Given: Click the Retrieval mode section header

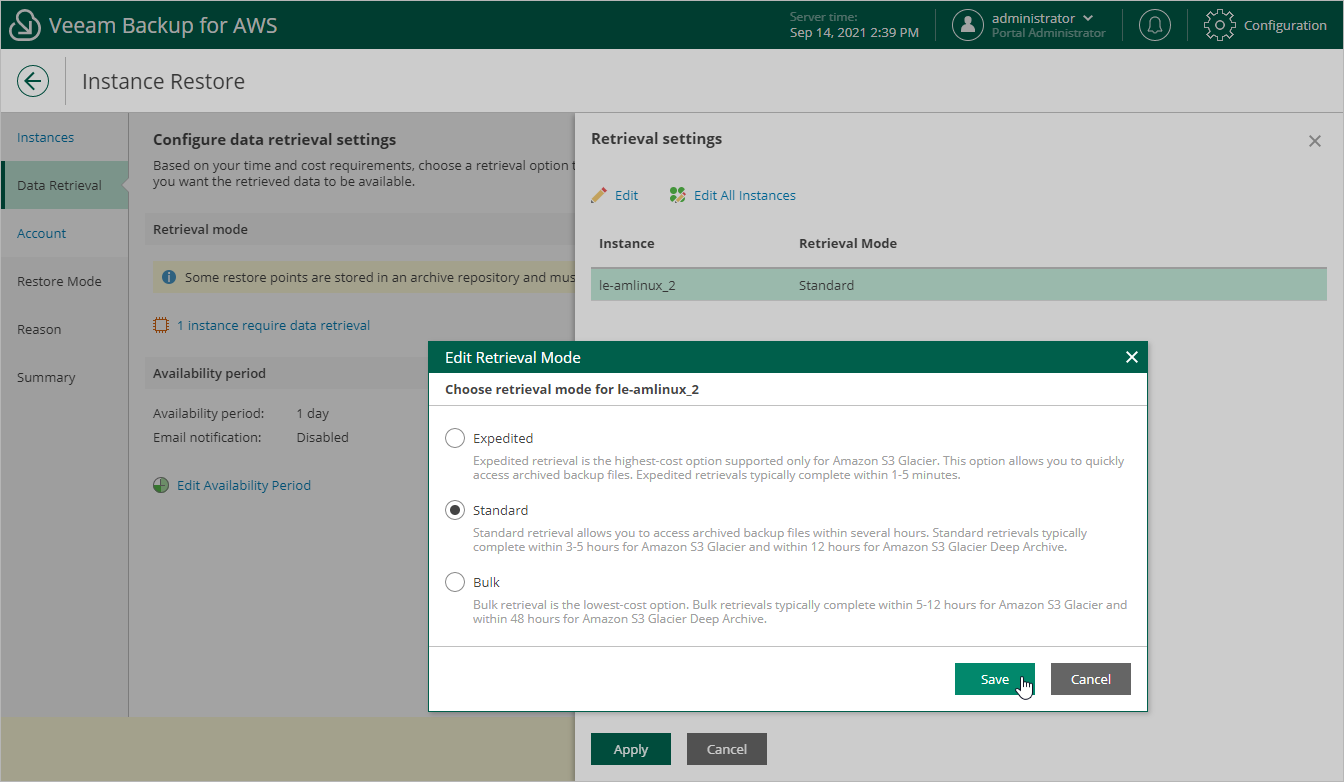Looking at the screenshot, I should (200, 229).
